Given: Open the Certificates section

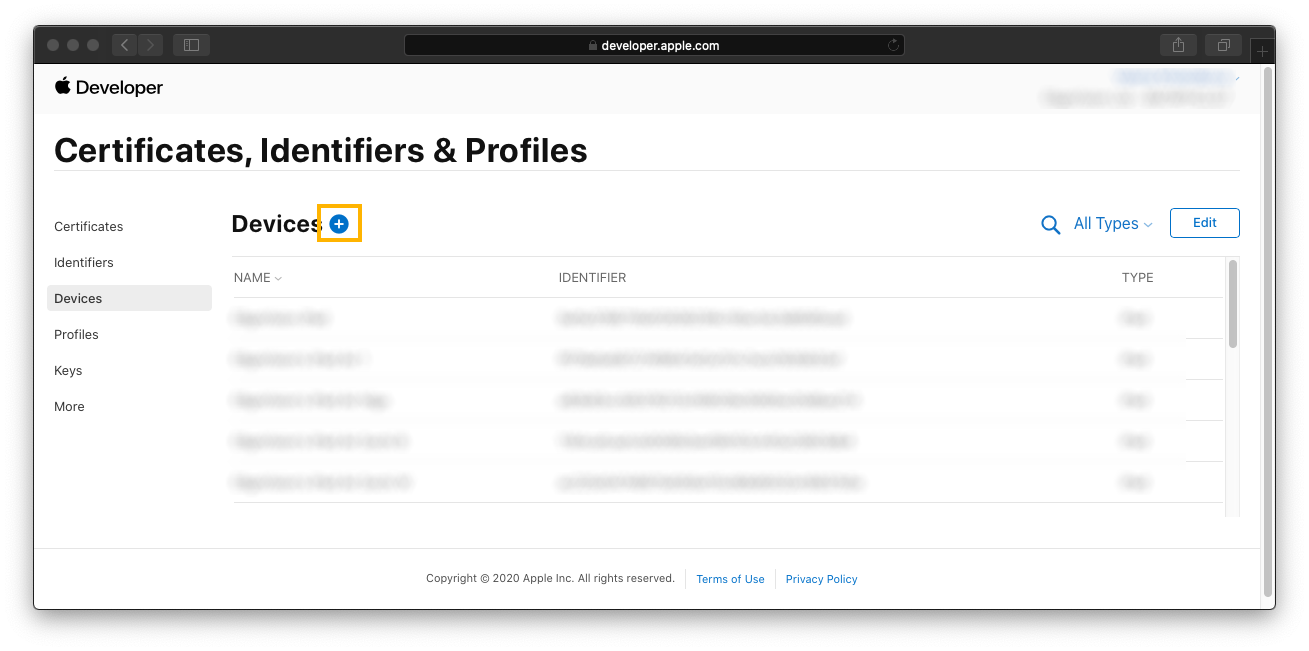Looking at the screenshot, I should point(89,227).
